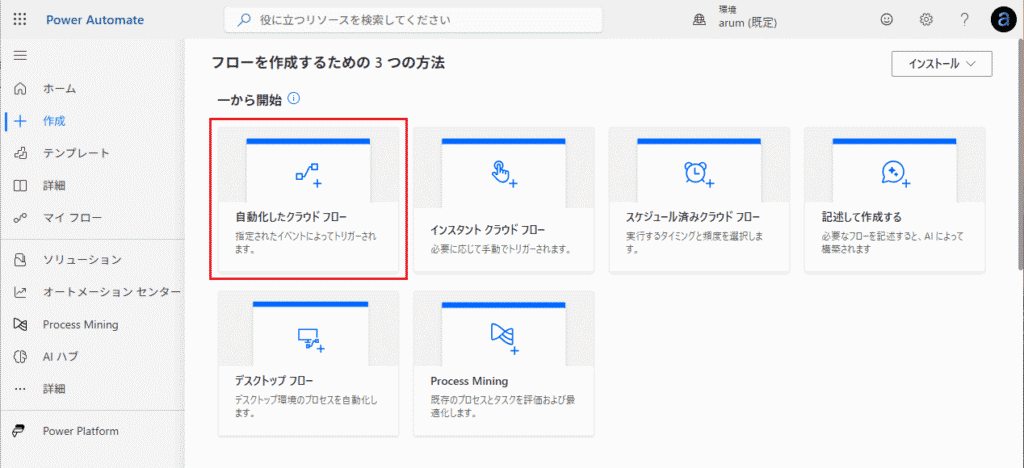The image size is (1024, 468).
Task: Open the settings gear icon
Action: coord(926,20)
